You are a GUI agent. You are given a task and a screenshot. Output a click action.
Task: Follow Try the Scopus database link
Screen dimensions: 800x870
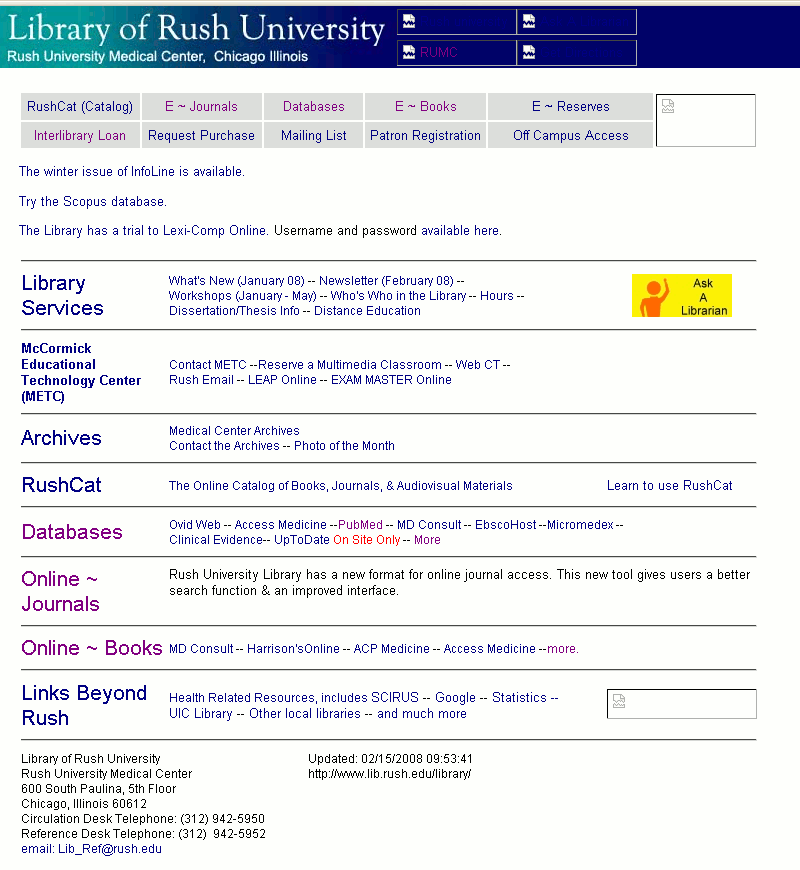[93, 201]
